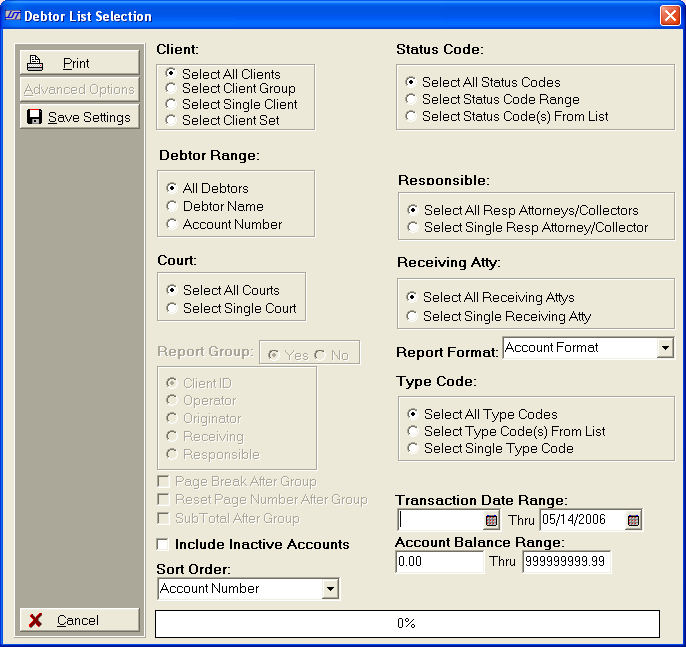Click the Print button printer icon
The width and height of the screenshot is (686, 647).
pyautogui.click(x=36, y=63)
